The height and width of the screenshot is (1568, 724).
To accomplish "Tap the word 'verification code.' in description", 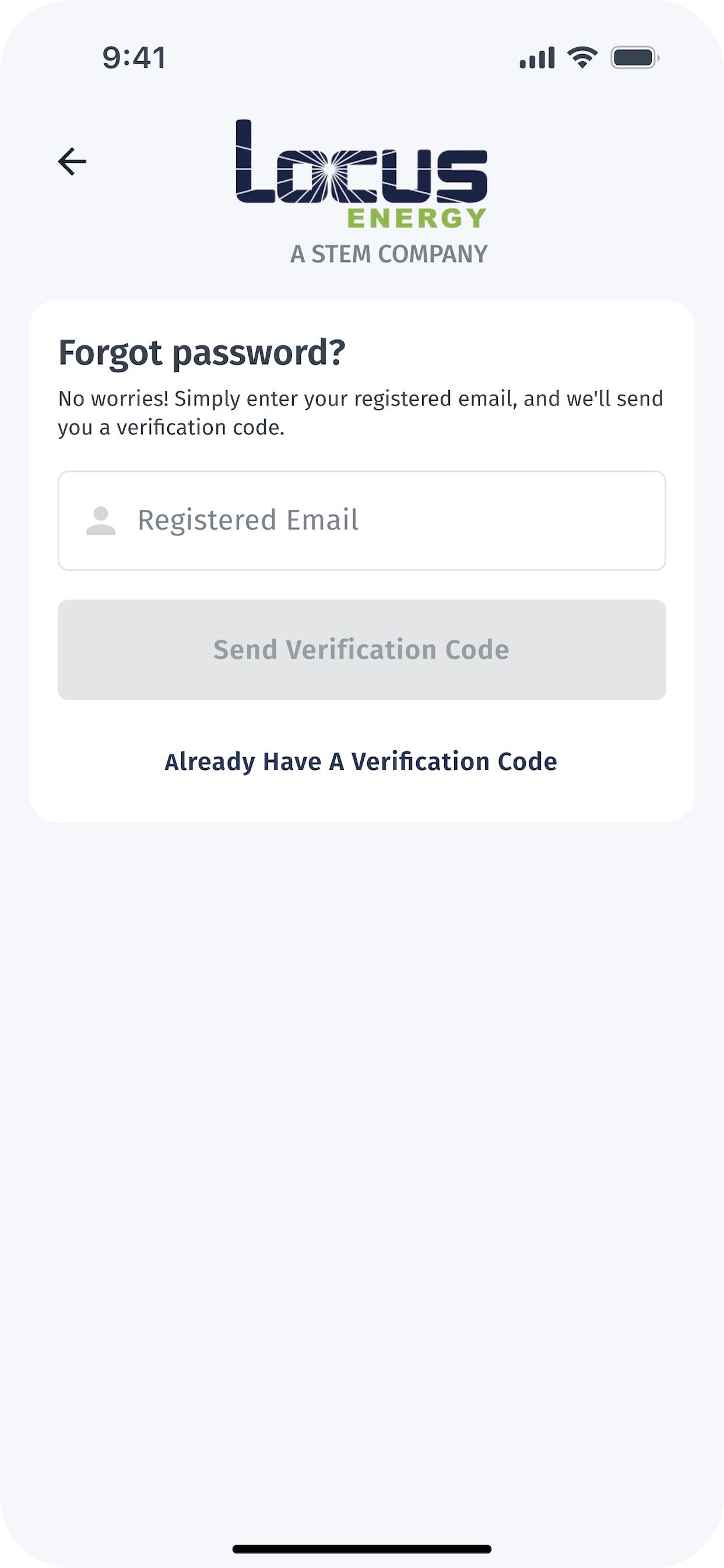I will click(x=201, y=428).
